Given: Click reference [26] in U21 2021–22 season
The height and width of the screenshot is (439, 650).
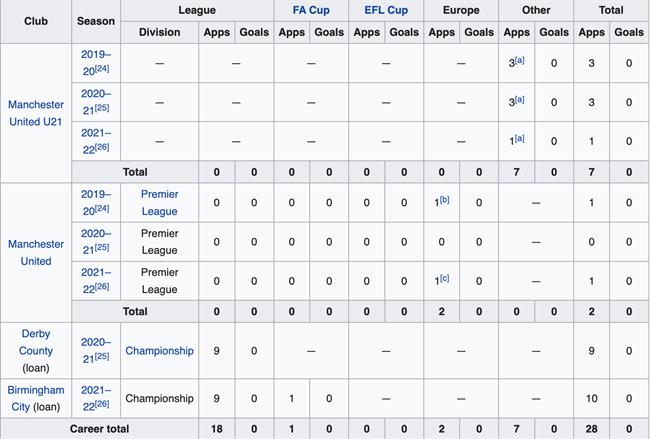Looking at the screenshot, I should pos(103,148).
